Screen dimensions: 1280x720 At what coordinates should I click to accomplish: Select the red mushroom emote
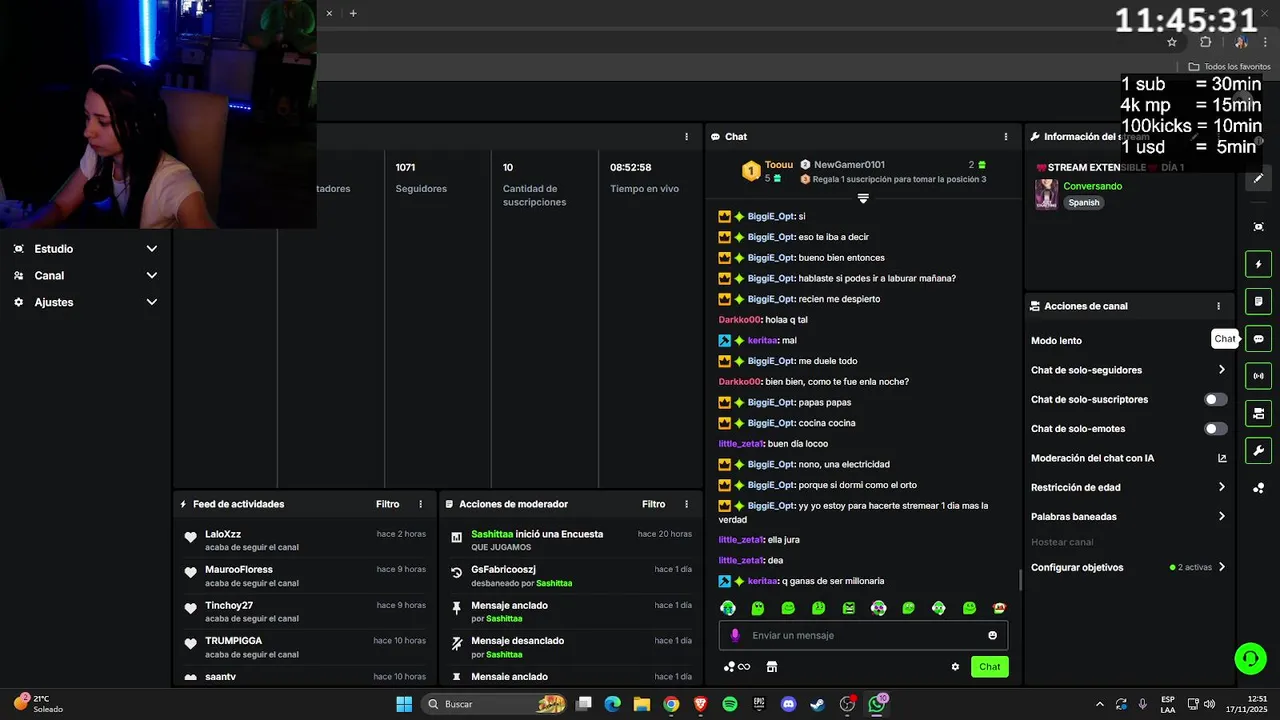(999, 608)
